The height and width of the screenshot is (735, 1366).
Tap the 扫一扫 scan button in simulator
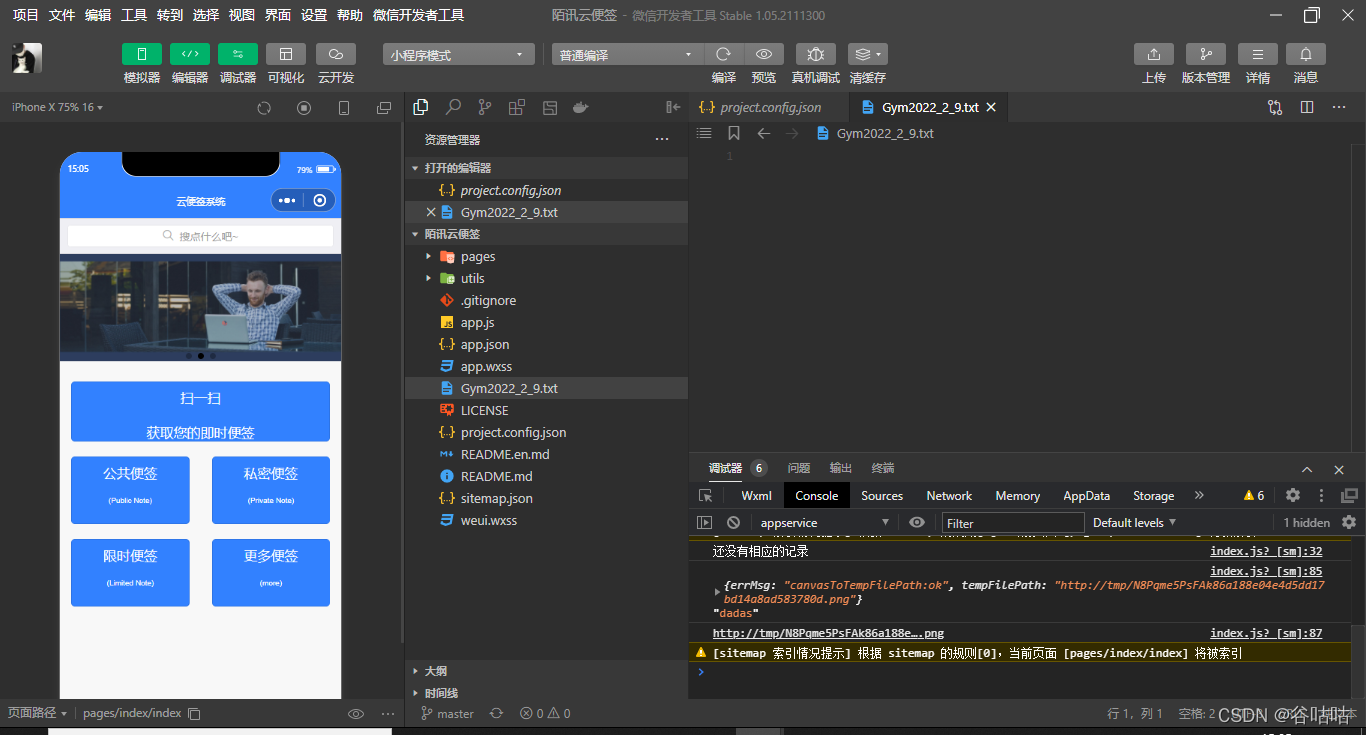click(200, 411)
